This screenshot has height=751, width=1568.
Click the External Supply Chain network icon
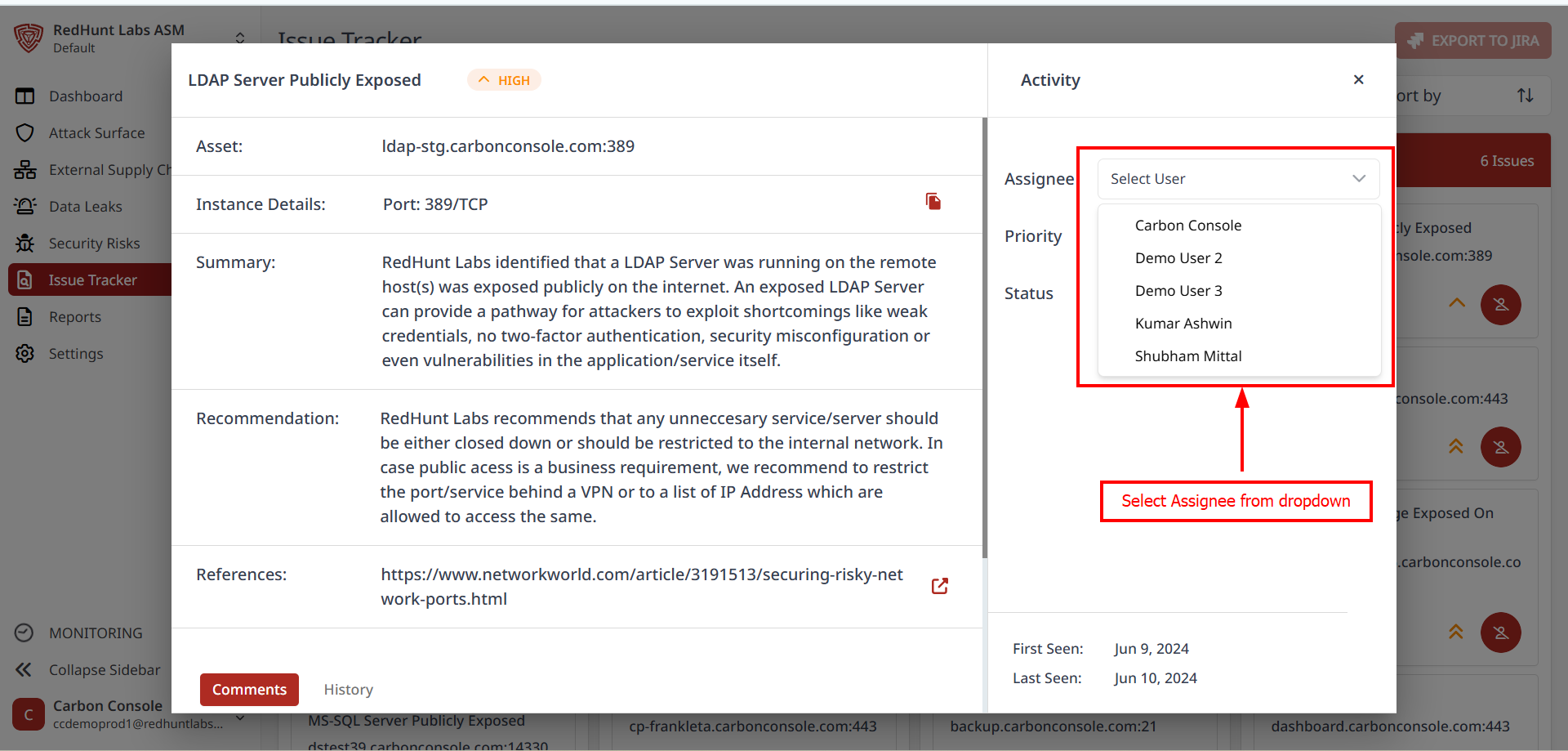click(x=25, y=170)
